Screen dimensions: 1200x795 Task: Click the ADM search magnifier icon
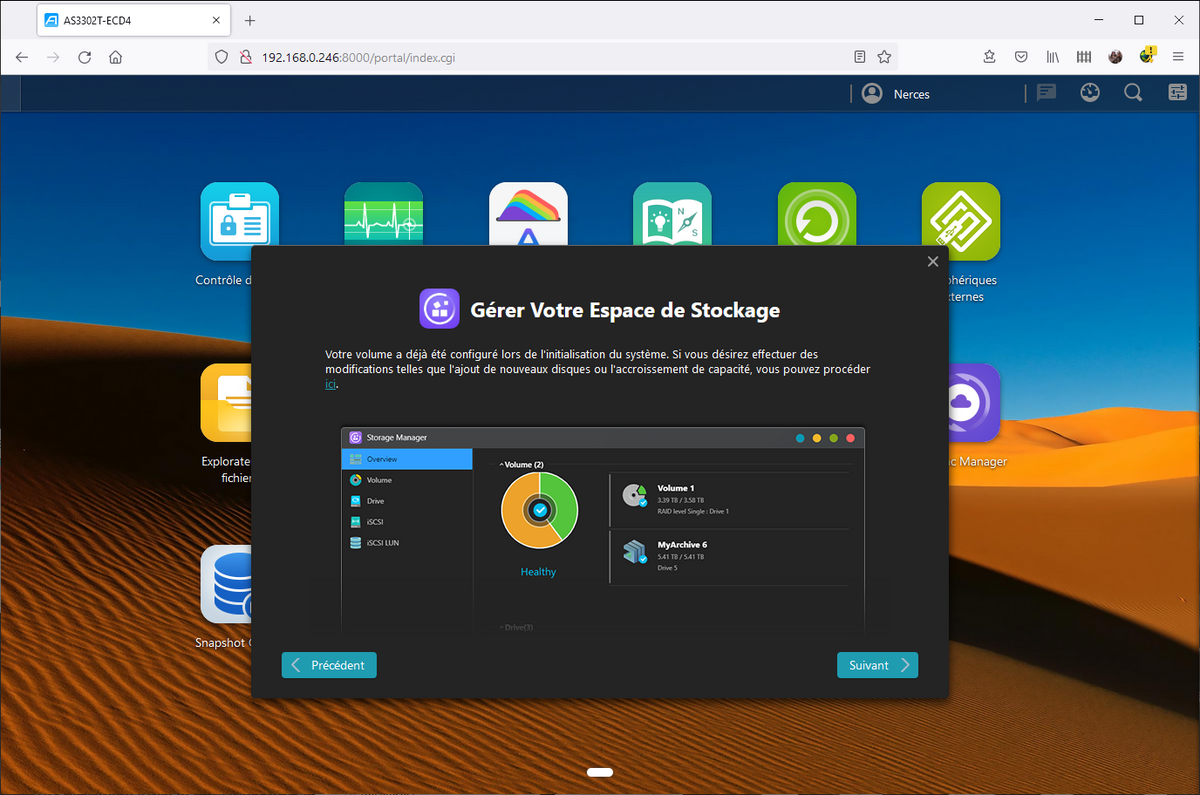pos(1133,93)
